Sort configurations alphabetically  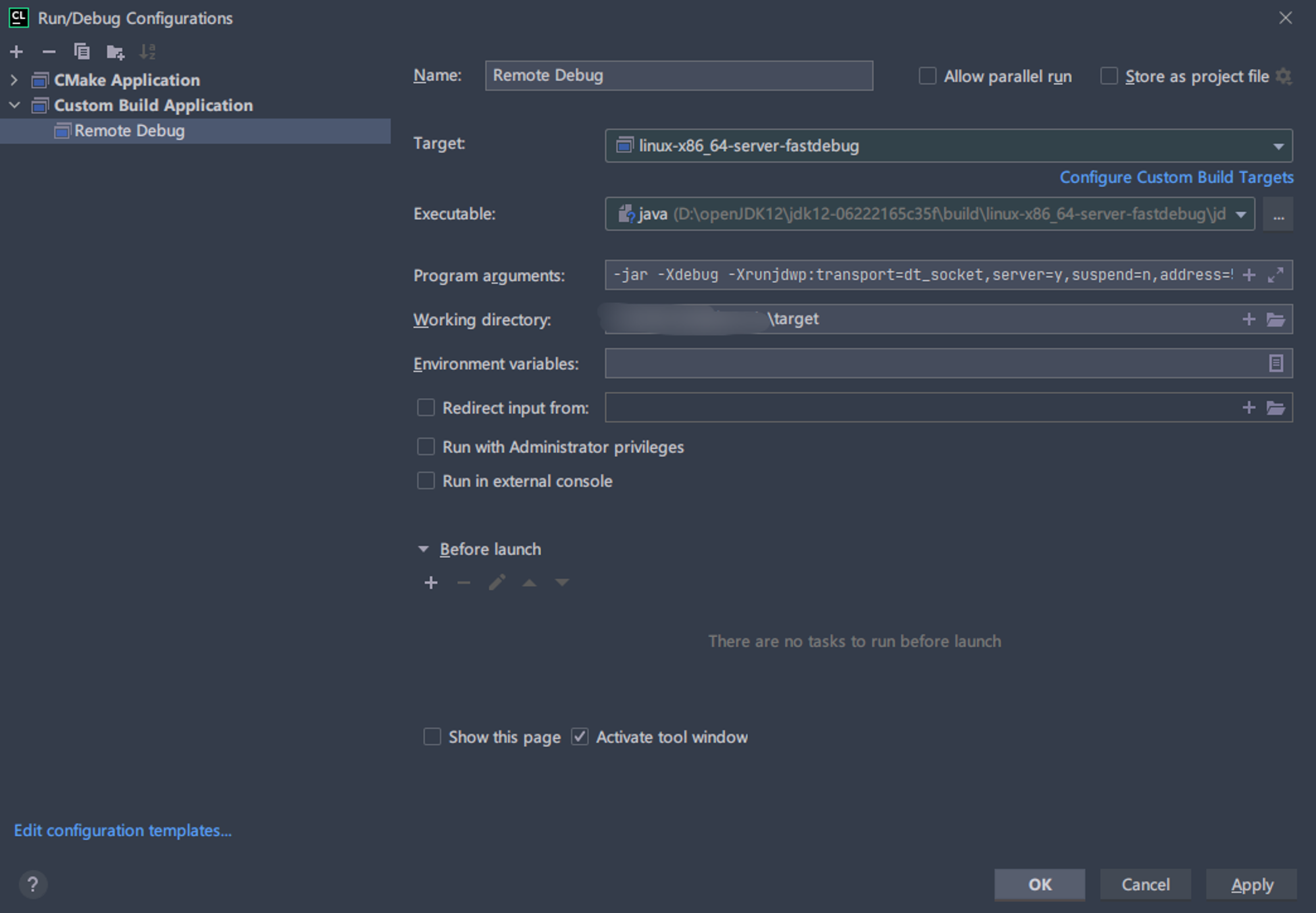click(x=147, y=51)
